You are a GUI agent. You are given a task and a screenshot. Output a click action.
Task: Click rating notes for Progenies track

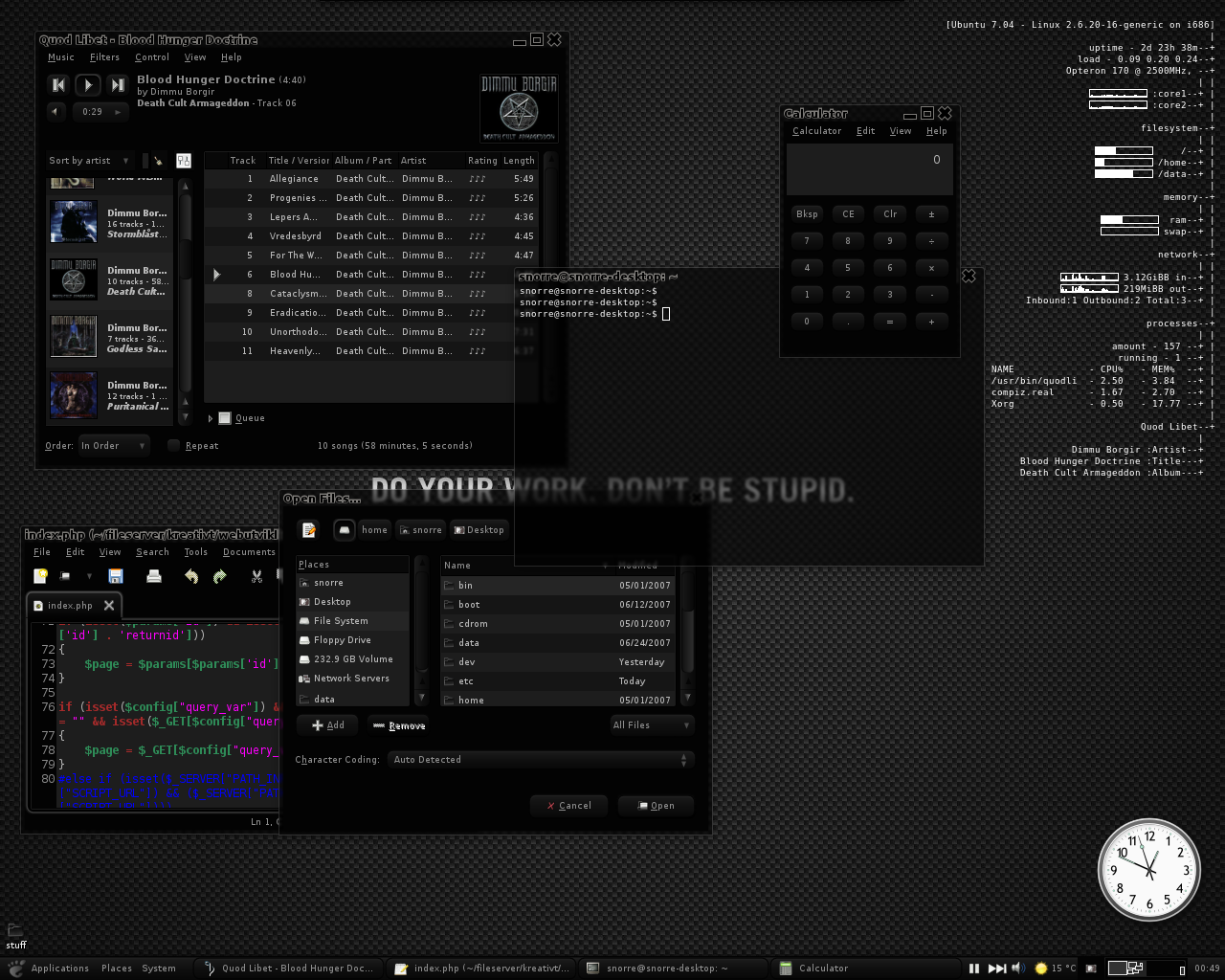point(478,198)
